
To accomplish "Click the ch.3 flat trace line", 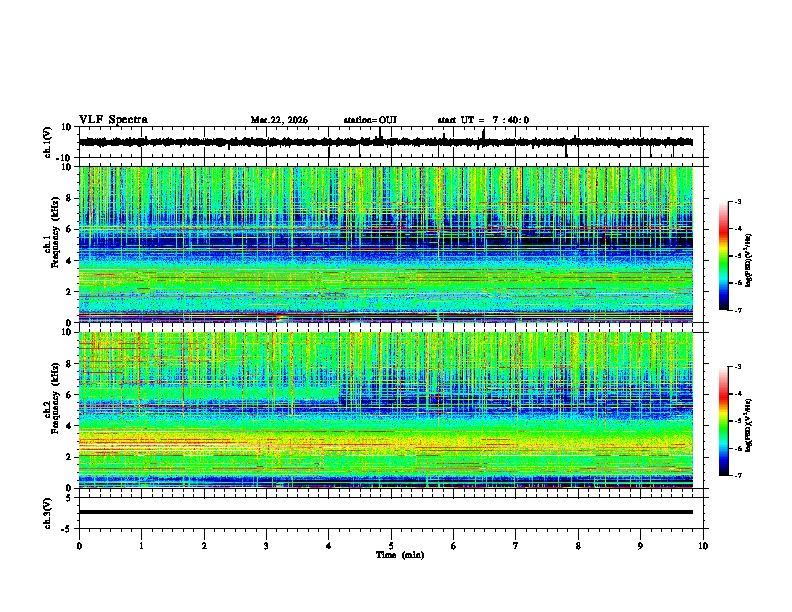I will tap(386, 512).
